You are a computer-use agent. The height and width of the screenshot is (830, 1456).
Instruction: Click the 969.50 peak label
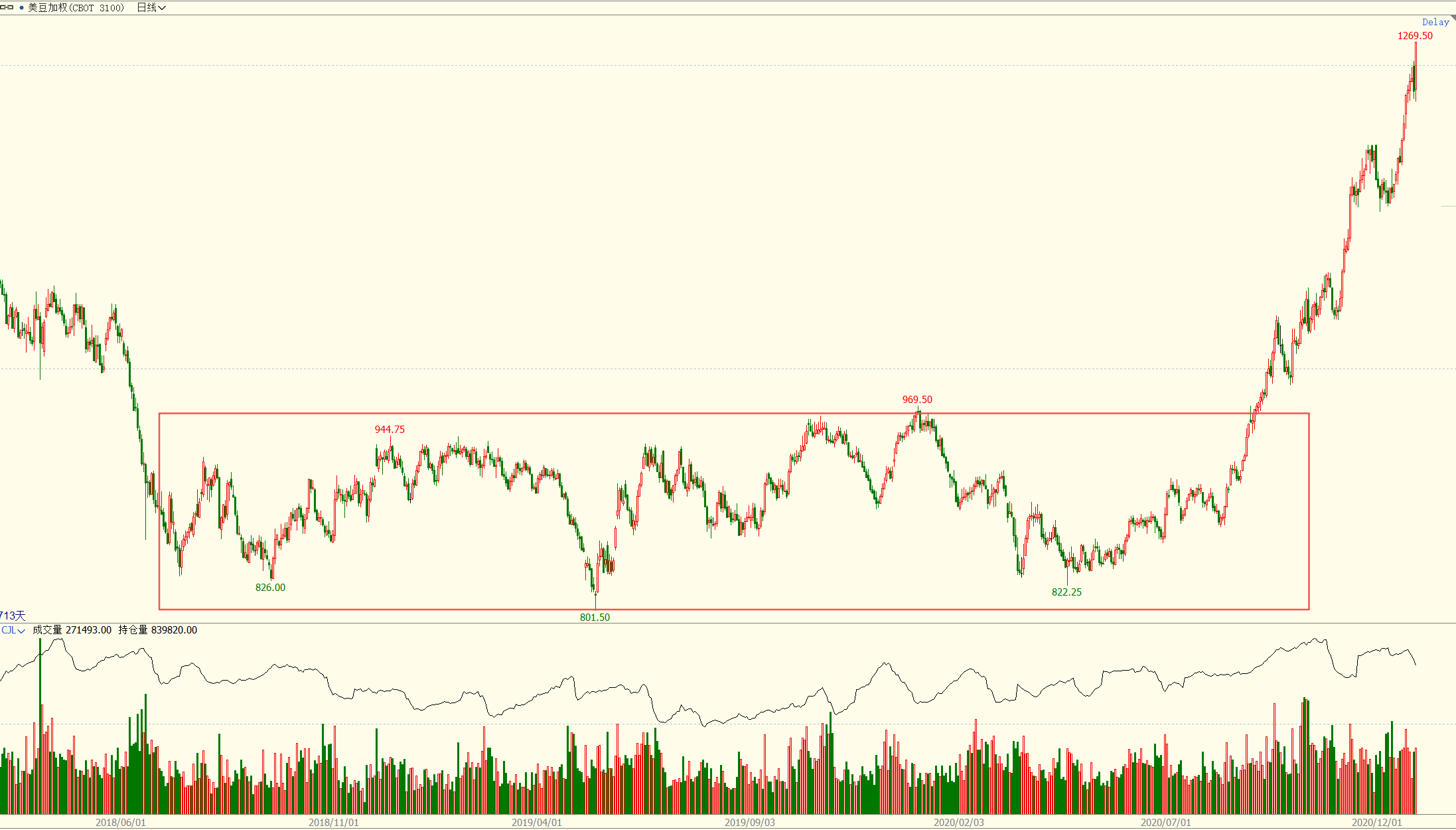pyautogui.click(x=917, y=399)
